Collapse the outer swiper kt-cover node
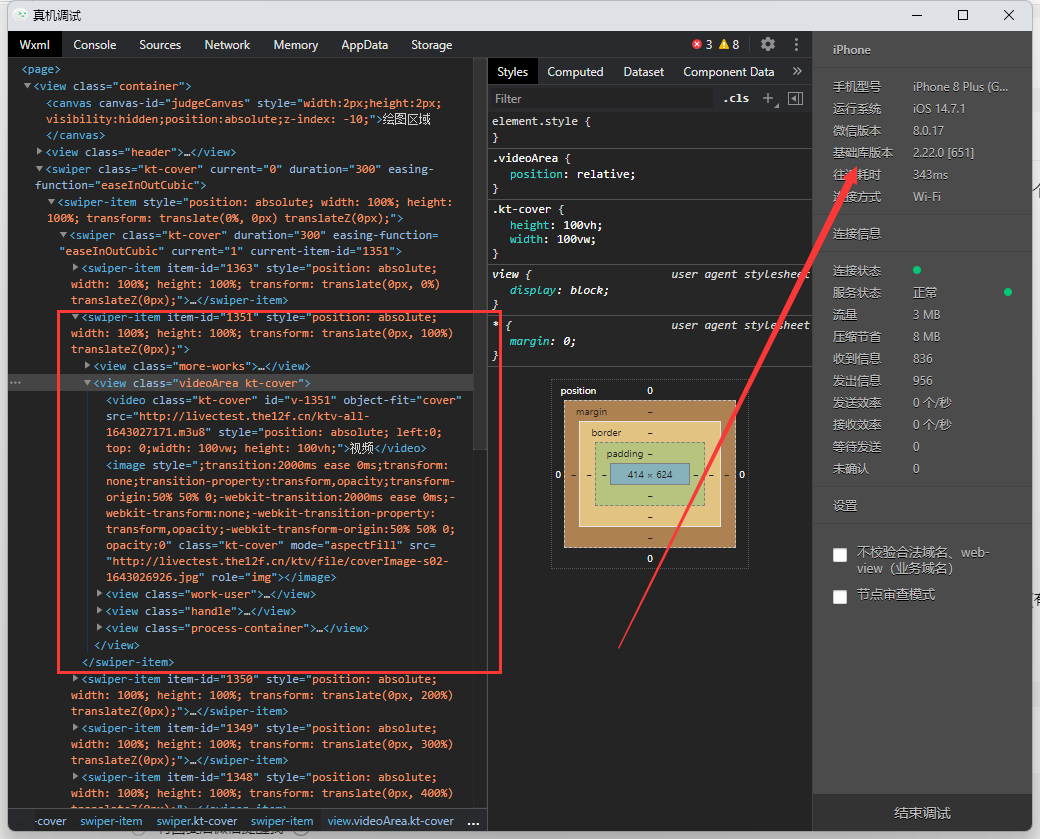This screenshot has height=839, width=1040. click(40, 169)
